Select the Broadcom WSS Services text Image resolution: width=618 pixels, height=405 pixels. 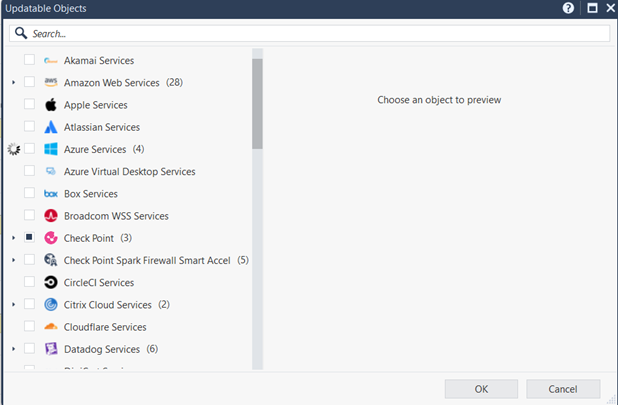116,216
